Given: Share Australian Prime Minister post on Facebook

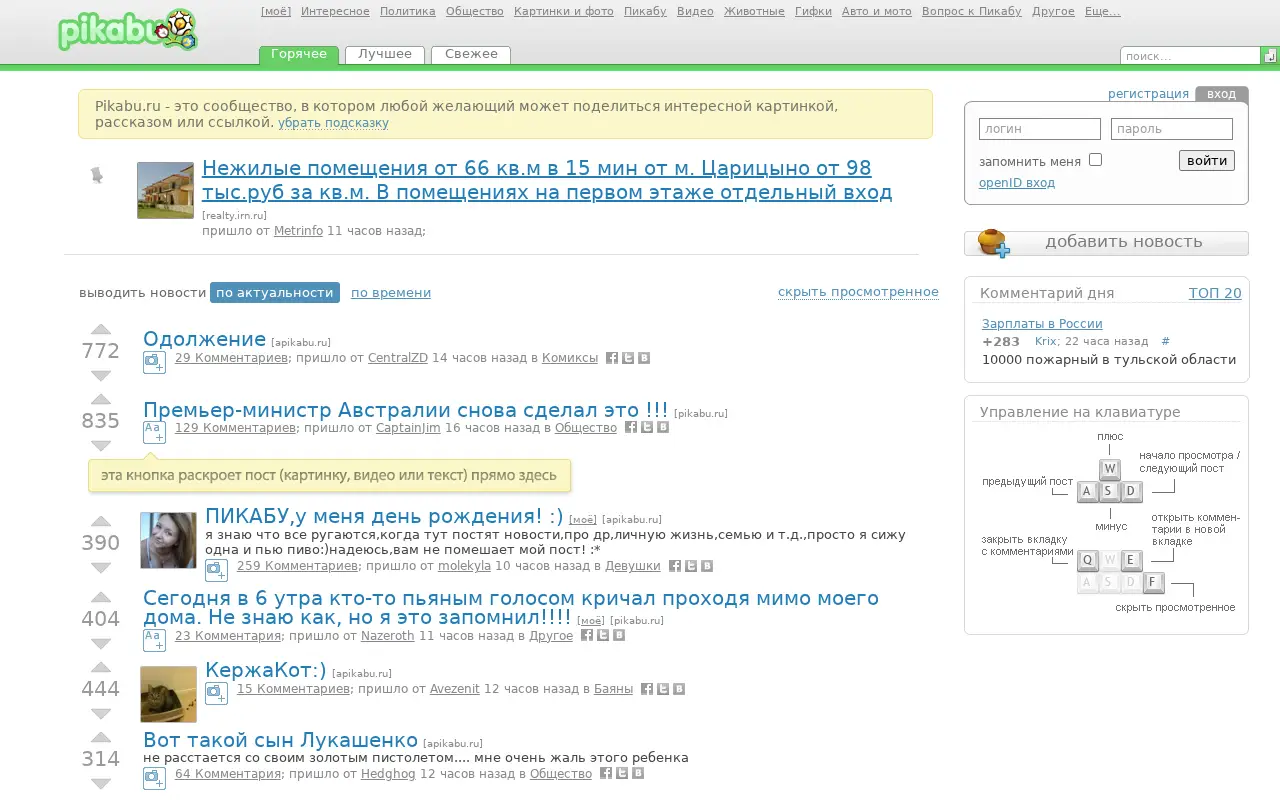Looking at the screenshot, I should click(x=631, y=427).
